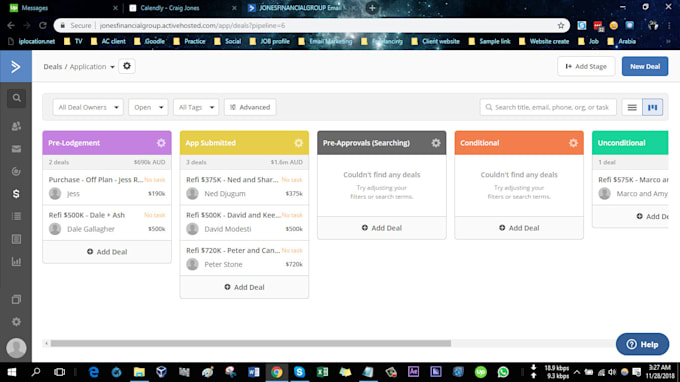This screenshot has width=680, height=382.
Task: Click the Unconditional stage header
Action: pos(630,143)
